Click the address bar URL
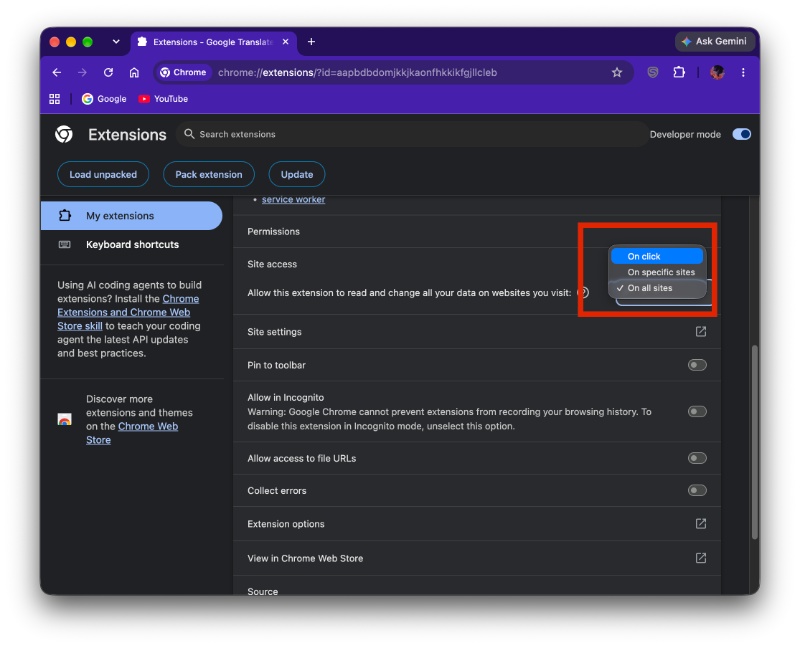The width and height of the screenshot is (800, 648). click(x=357, y=72)
